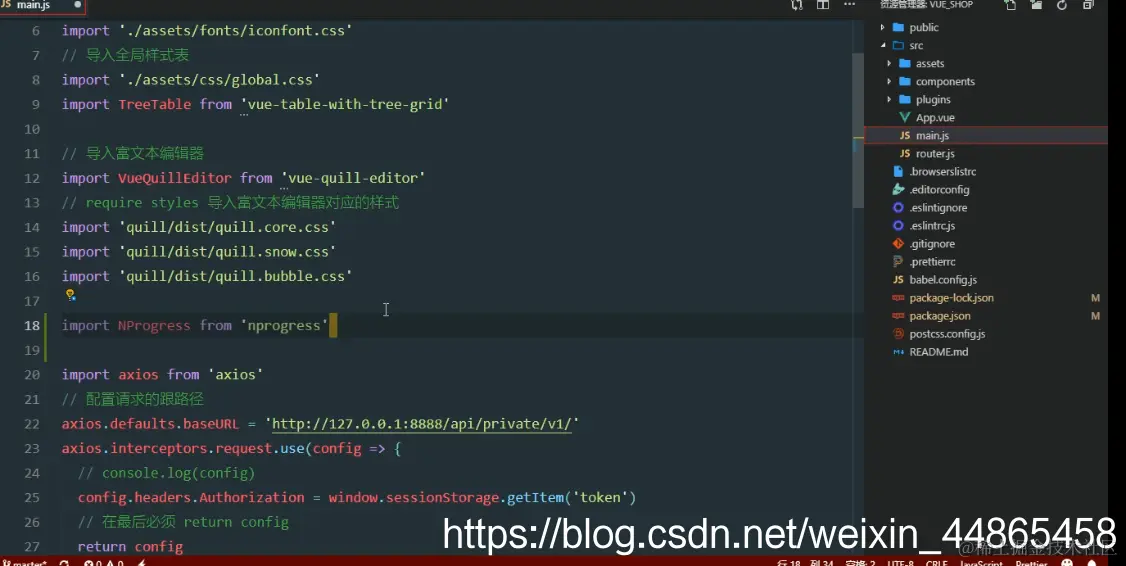
Task: Select the components folder name
Action: (x=945, y=81)
